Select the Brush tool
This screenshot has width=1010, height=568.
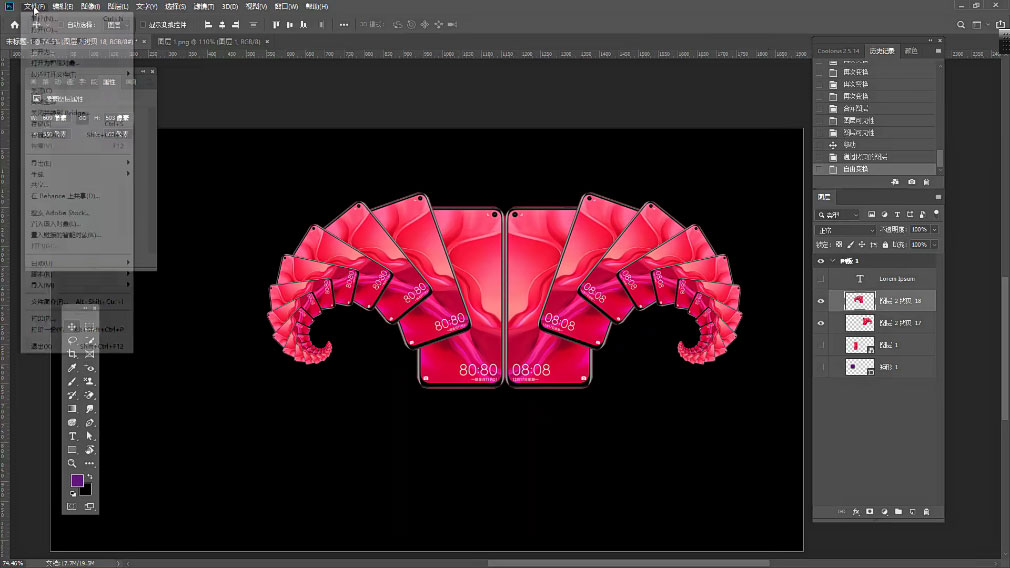[x=72, y=381]
